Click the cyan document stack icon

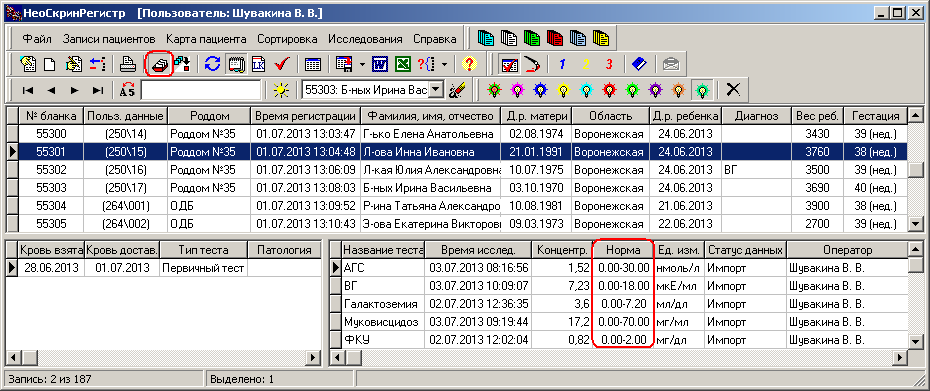(x=486, y=39)
